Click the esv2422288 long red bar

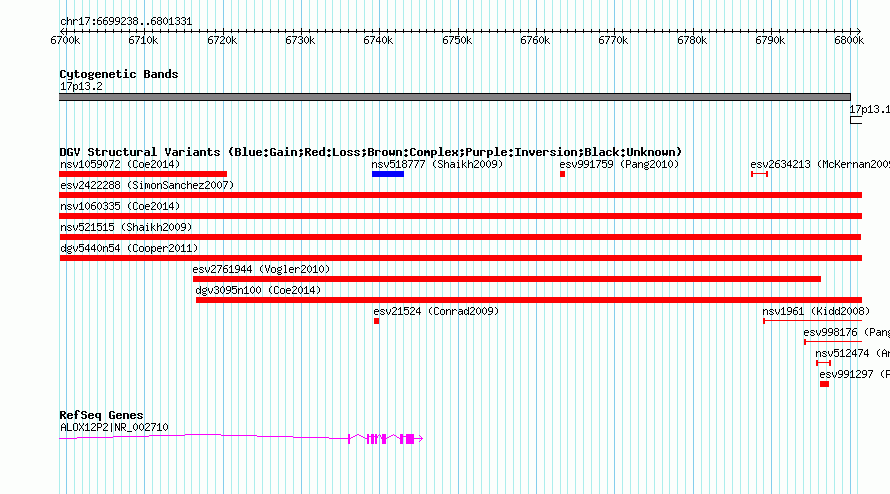click(460, 195)
